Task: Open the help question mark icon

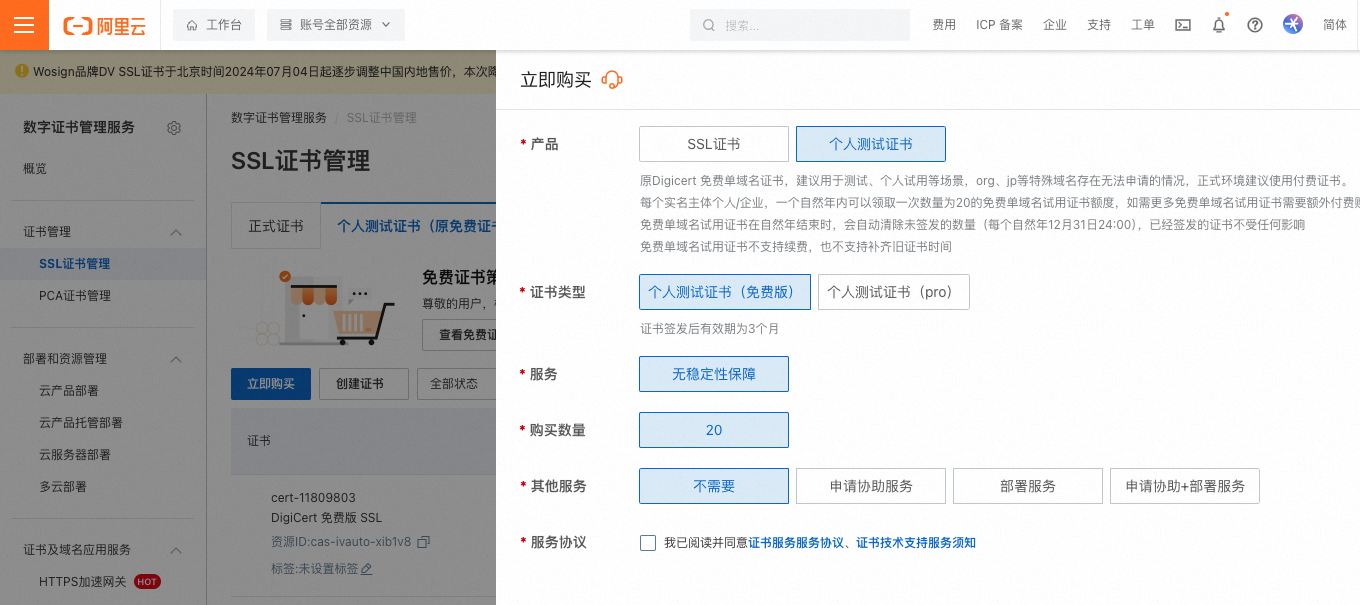Action: [1255, 25]
